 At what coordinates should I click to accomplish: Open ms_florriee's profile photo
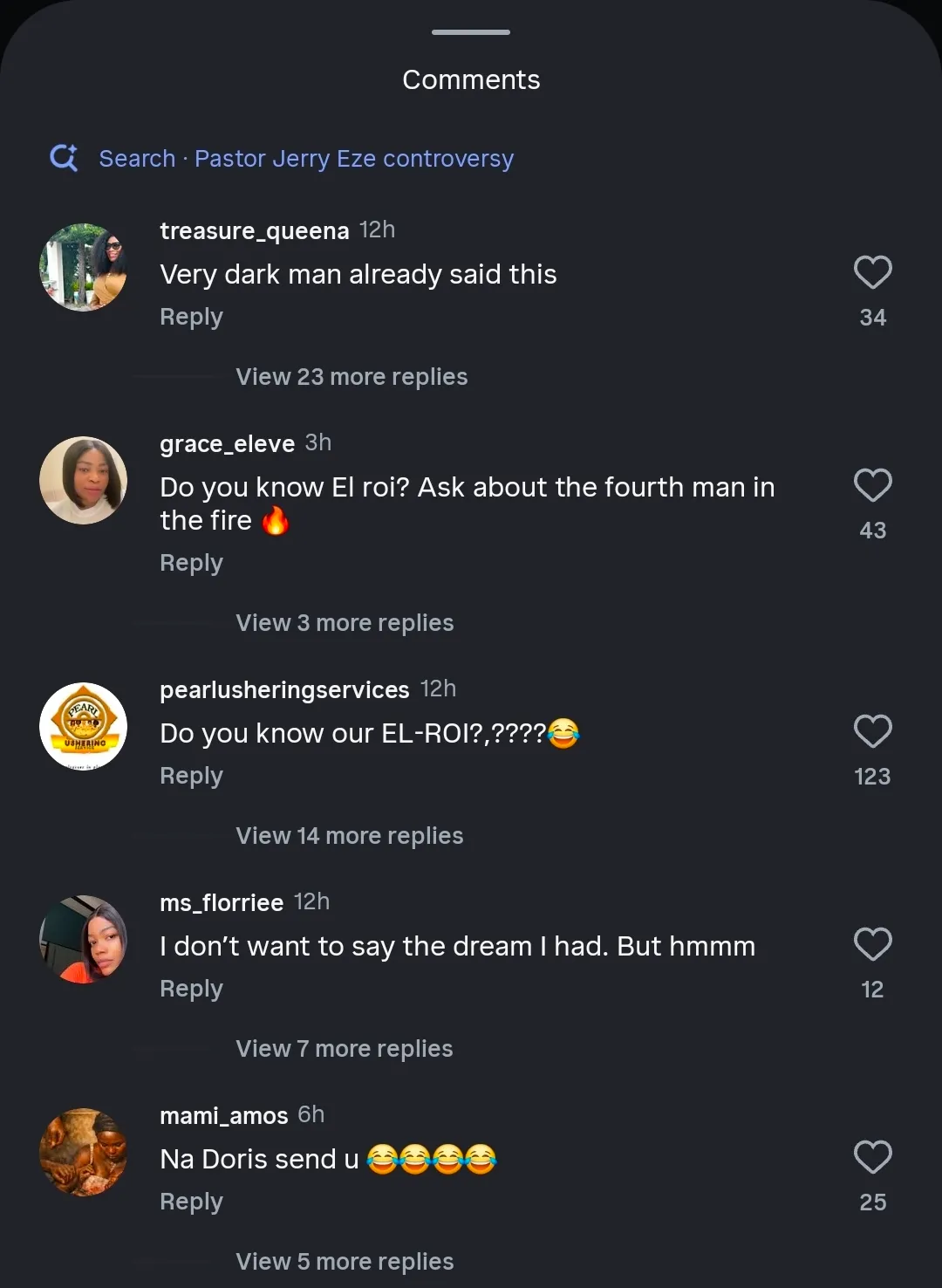click(84, 939)
